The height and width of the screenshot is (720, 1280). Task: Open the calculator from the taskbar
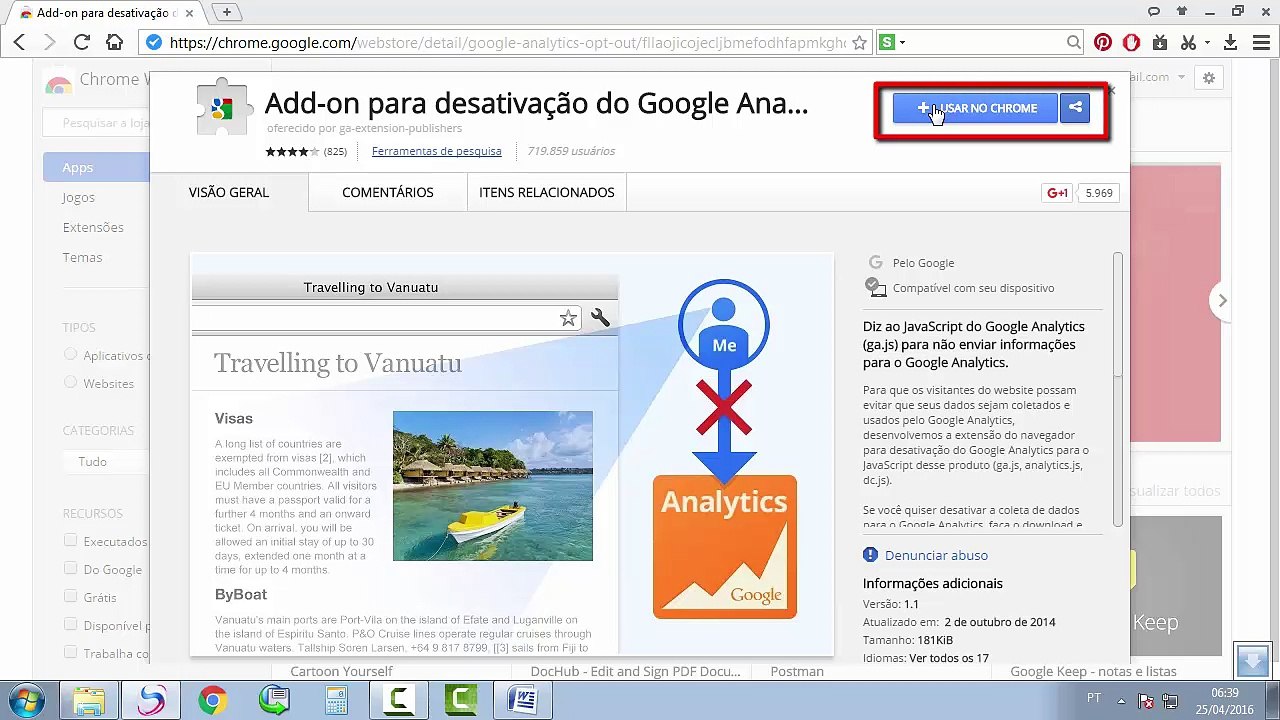pos(336,699)
